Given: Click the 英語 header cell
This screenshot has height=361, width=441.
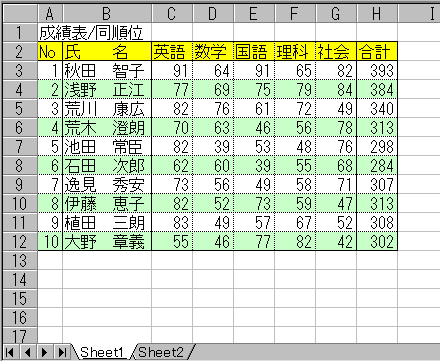Looking at the screenshot, I should (x=172, y=51).
